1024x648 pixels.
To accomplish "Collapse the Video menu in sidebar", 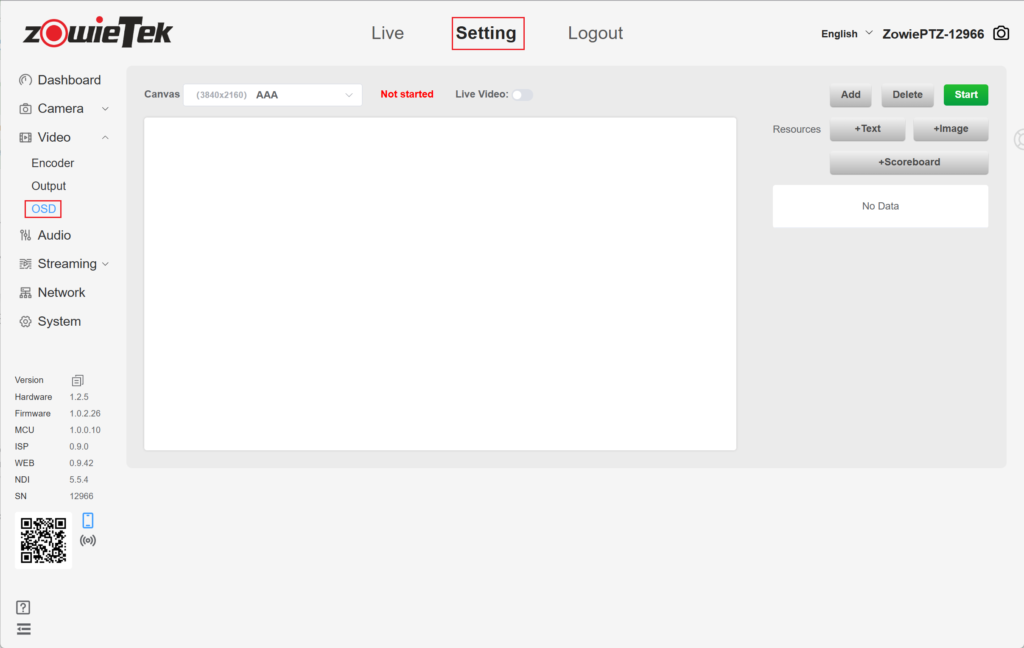I will [x=65, y=137].
